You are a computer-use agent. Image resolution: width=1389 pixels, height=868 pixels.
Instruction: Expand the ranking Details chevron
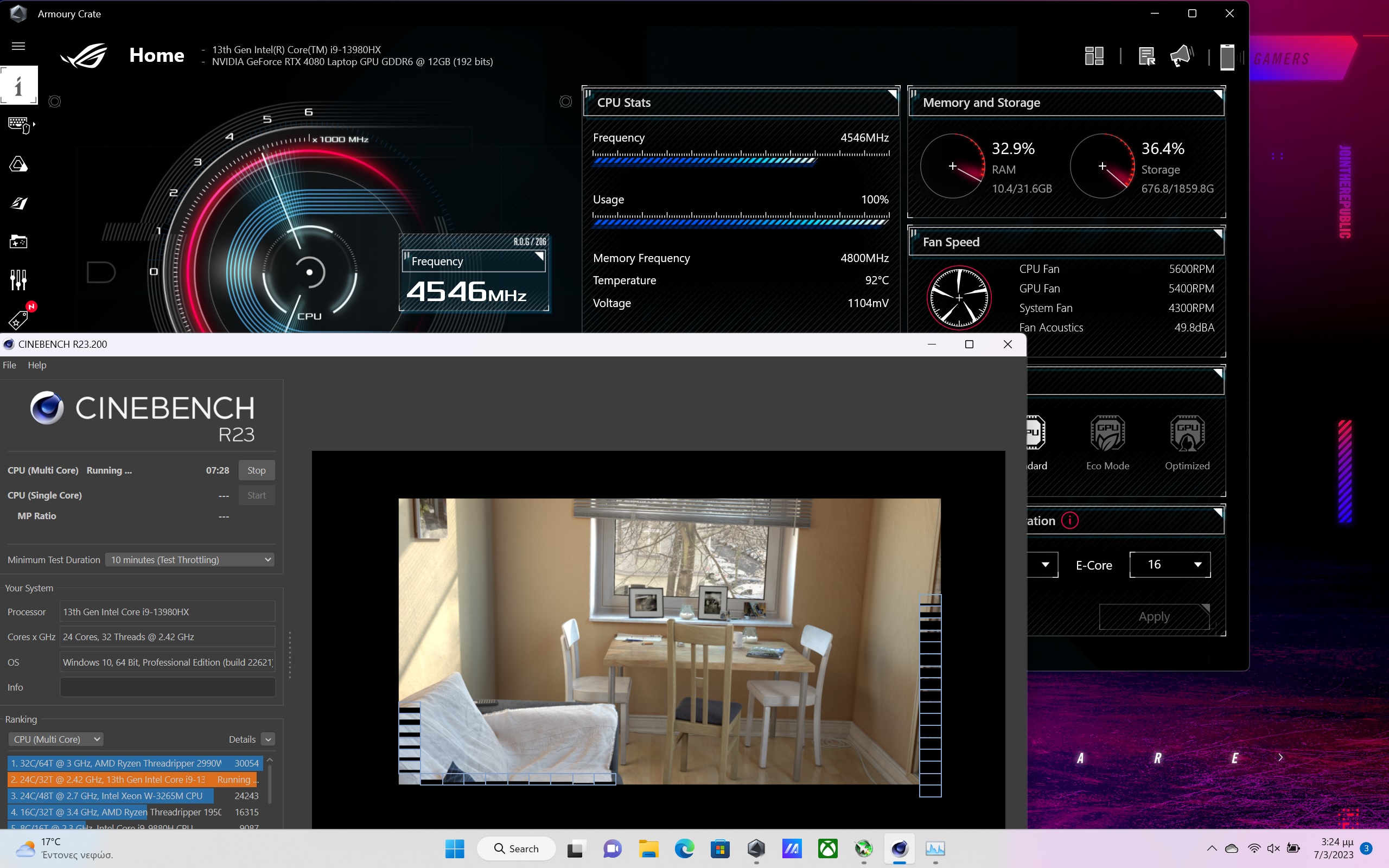(268, 739)
